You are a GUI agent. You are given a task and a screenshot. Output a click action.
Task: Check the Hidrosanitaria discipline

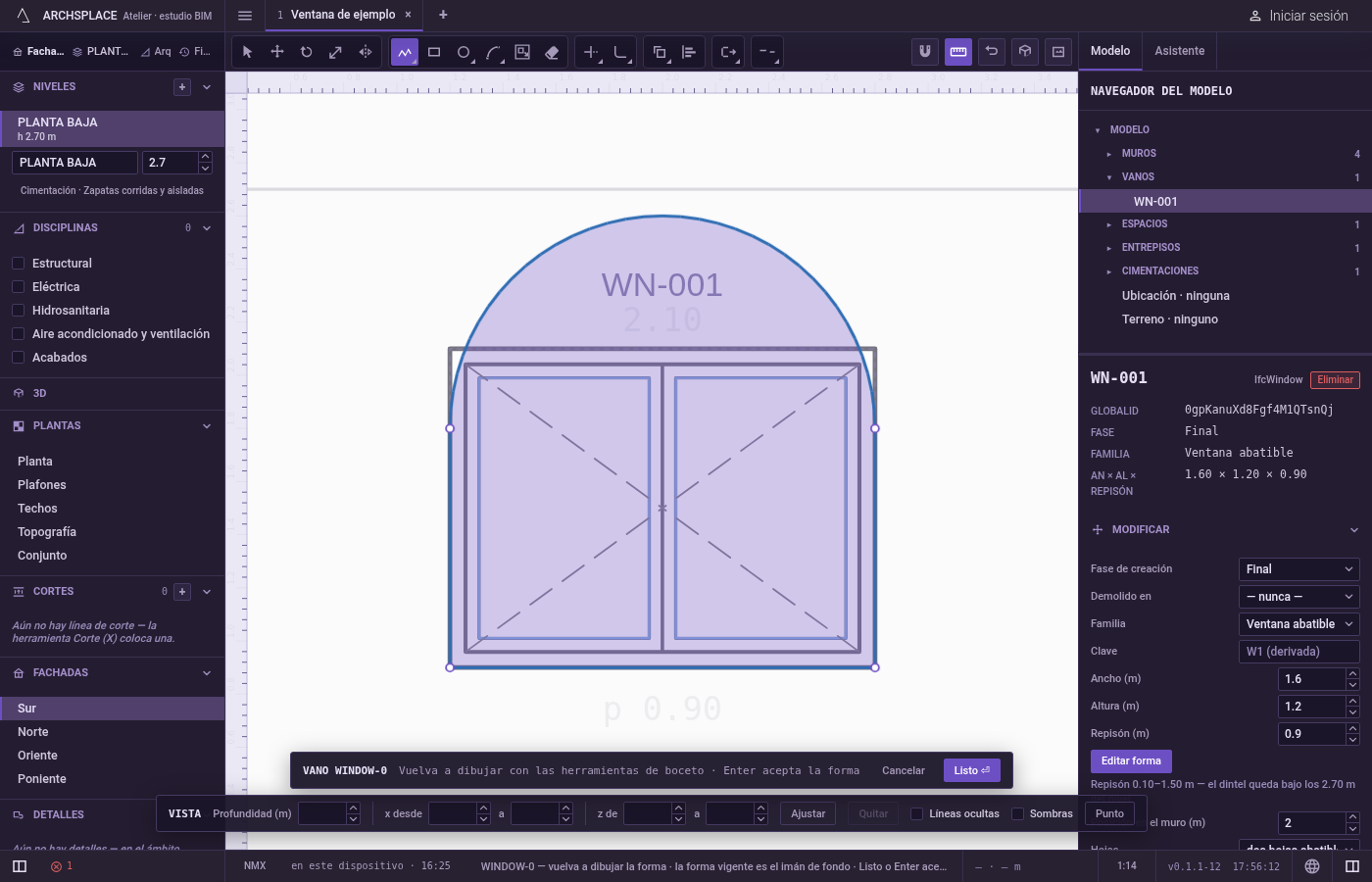(x=18, y=311)
